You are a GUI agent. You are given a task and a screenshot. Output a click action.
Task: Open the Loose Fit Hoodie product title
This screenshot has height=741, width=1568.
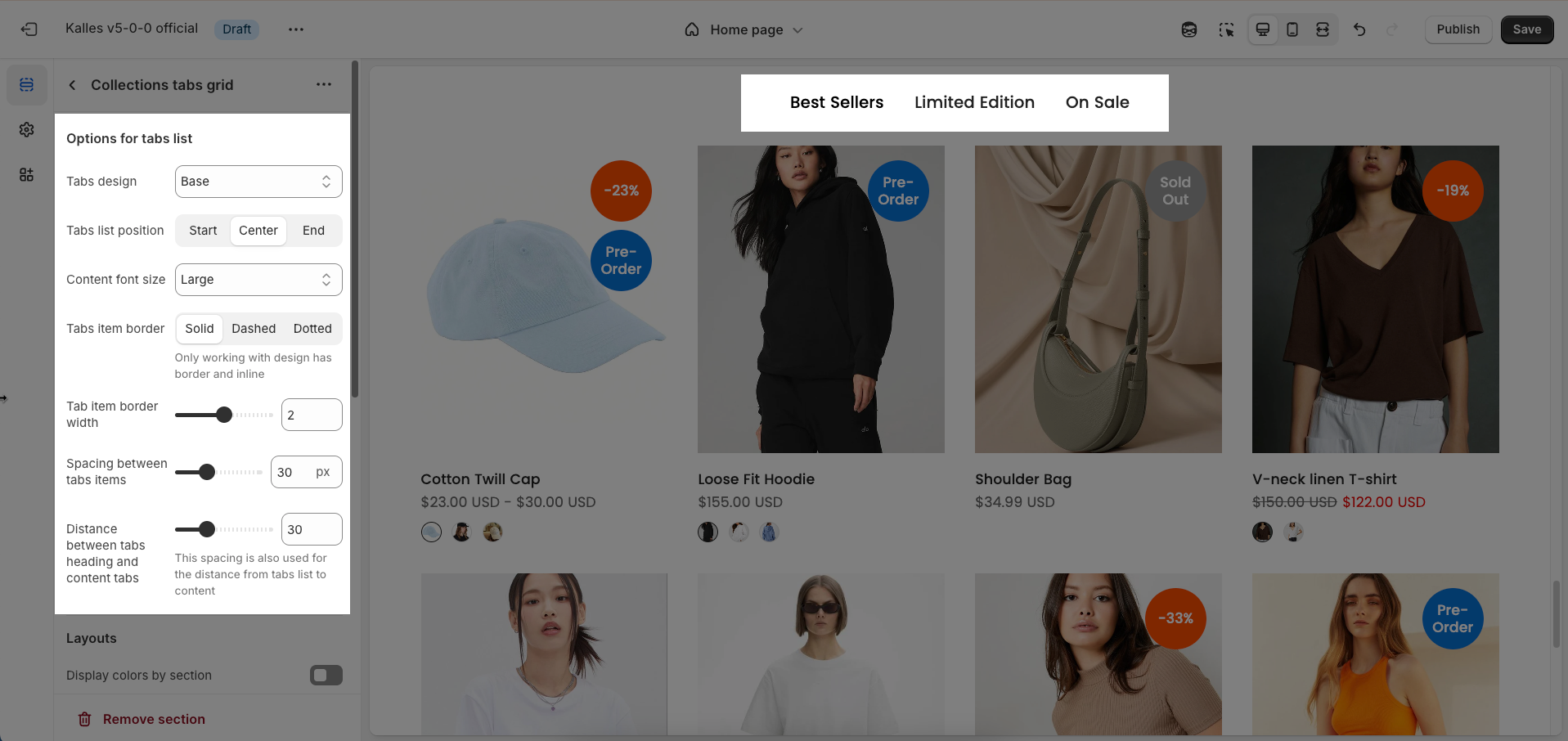pos(756,479)
